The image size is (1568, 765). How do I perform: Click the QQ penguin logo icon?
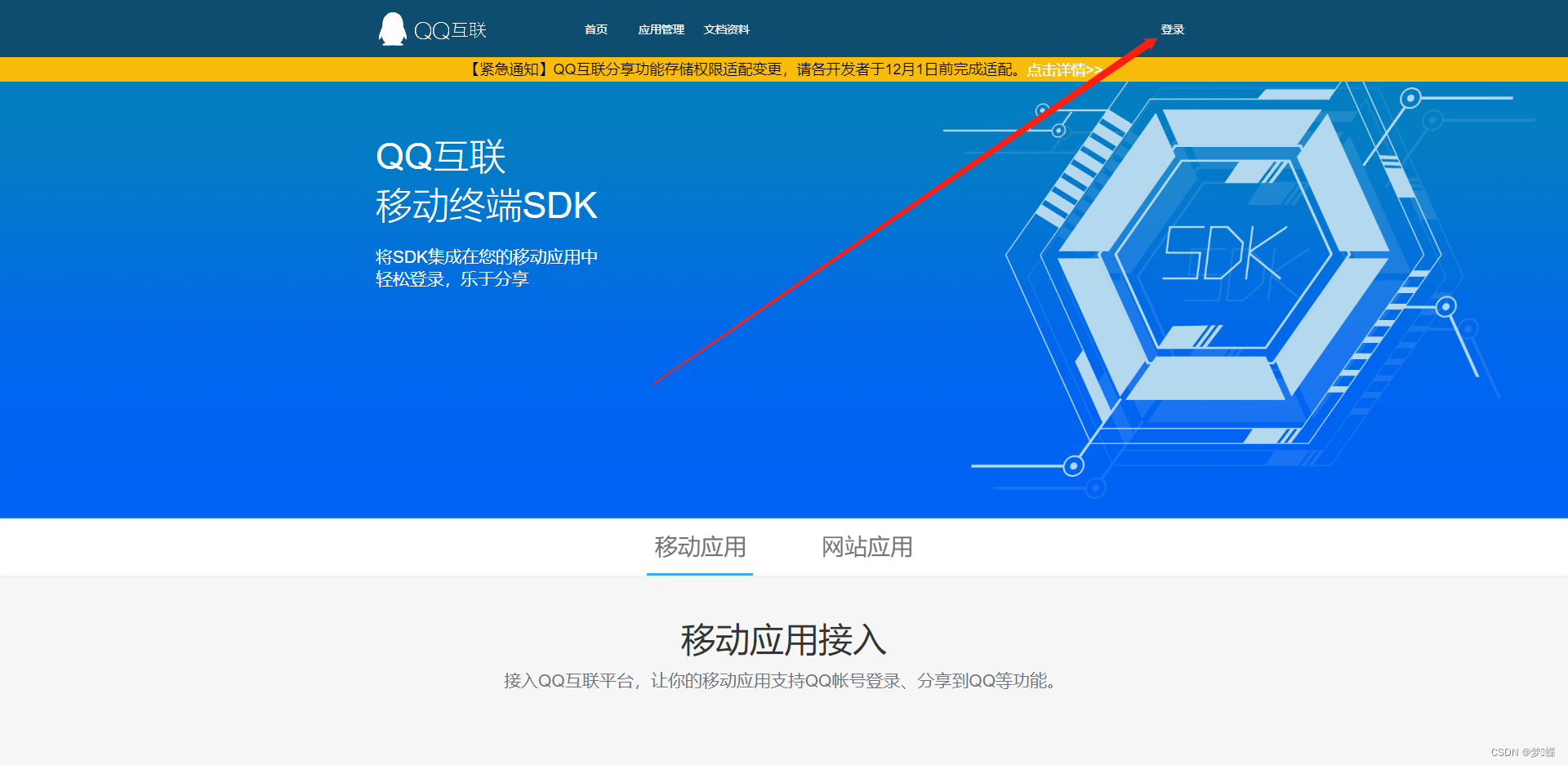pos(392,29)
